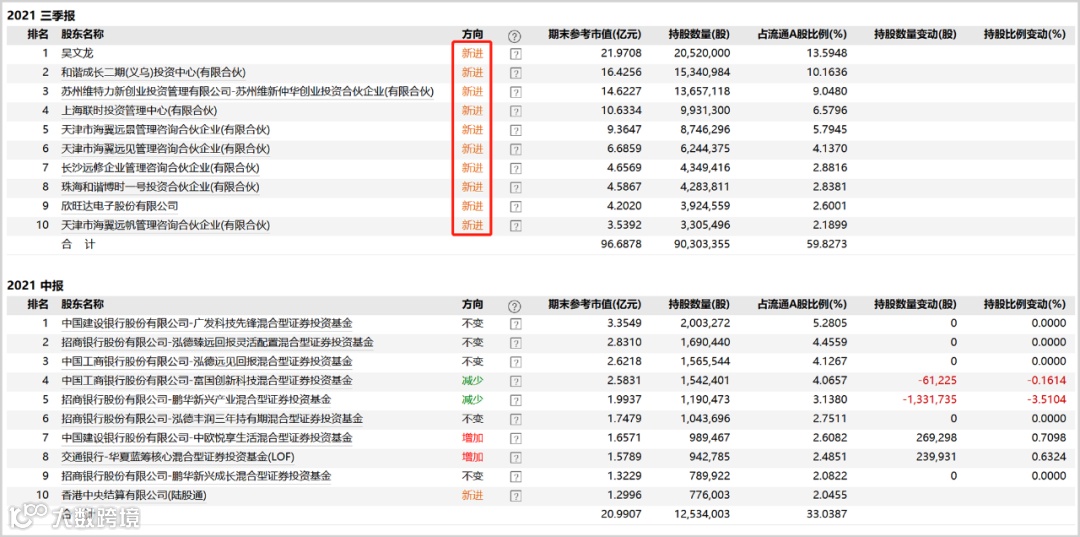
Task: Click question icon in 泓德远见回报混合型 row
Action: (515, 362)
